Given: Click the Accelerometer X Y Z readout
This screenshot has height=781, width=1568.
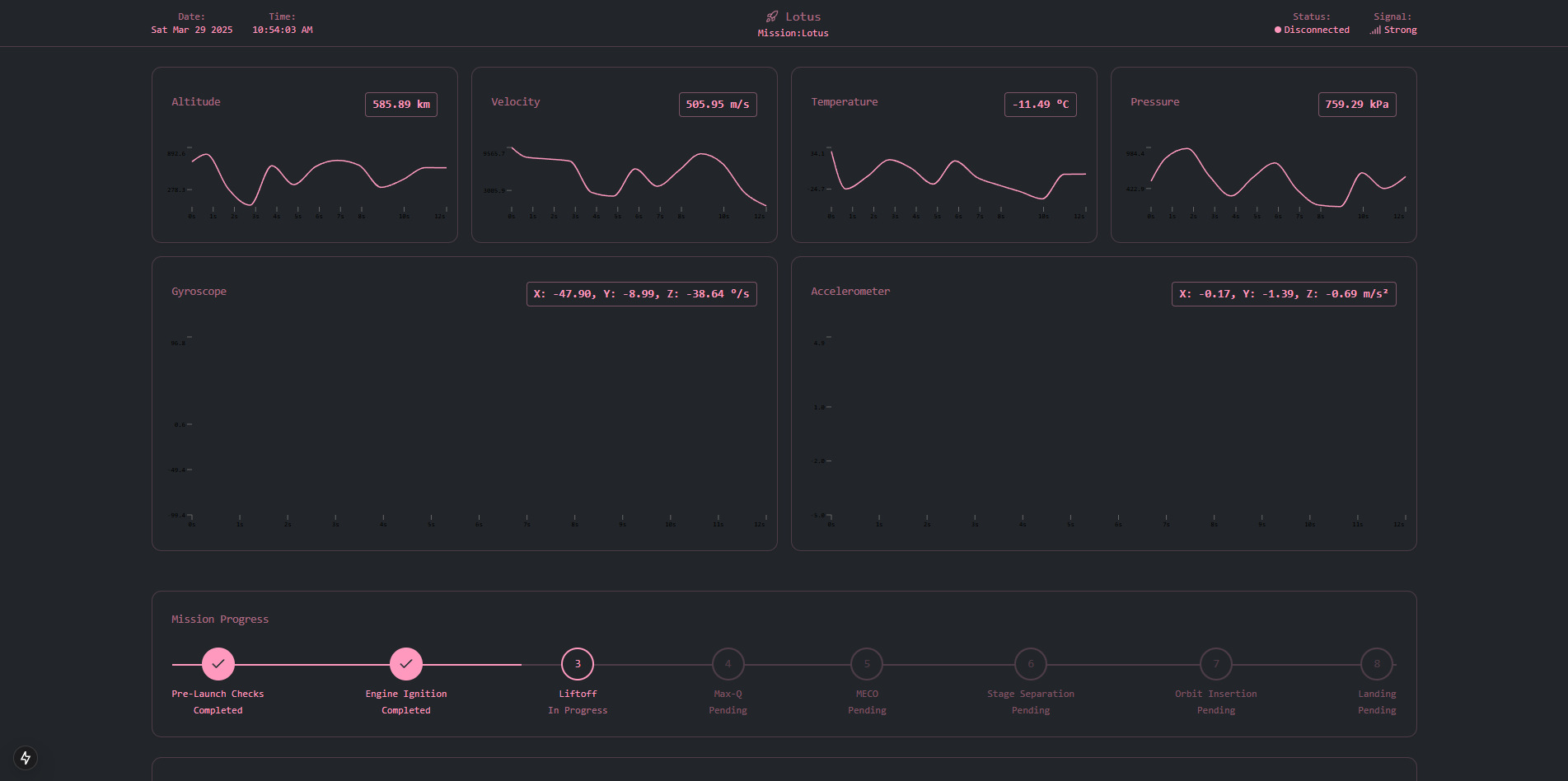Looking at the screenshot, I should (x=1284, y=294).
